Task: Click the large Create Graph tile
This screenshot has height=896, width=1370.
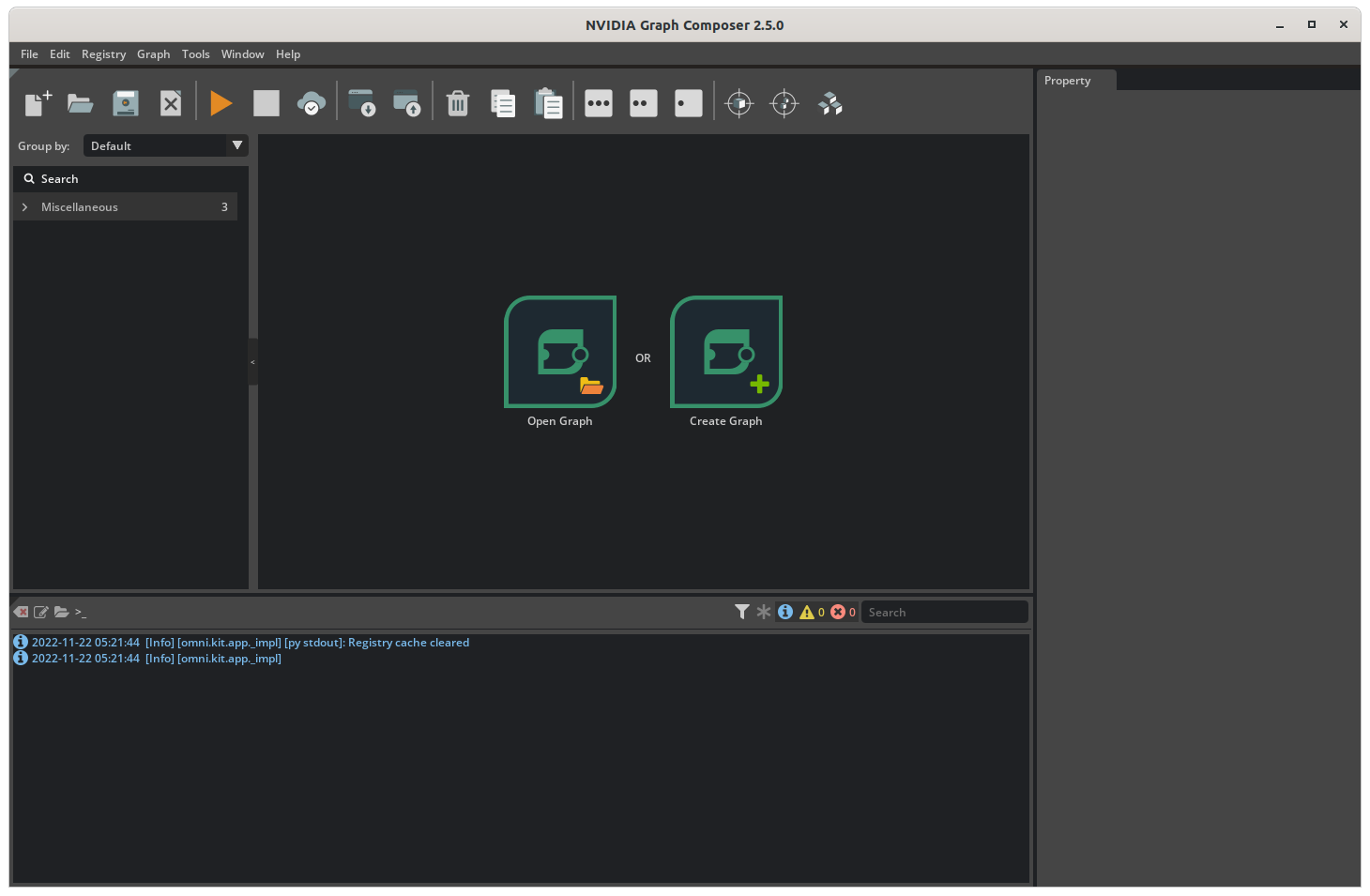Action: pos(726,352)
